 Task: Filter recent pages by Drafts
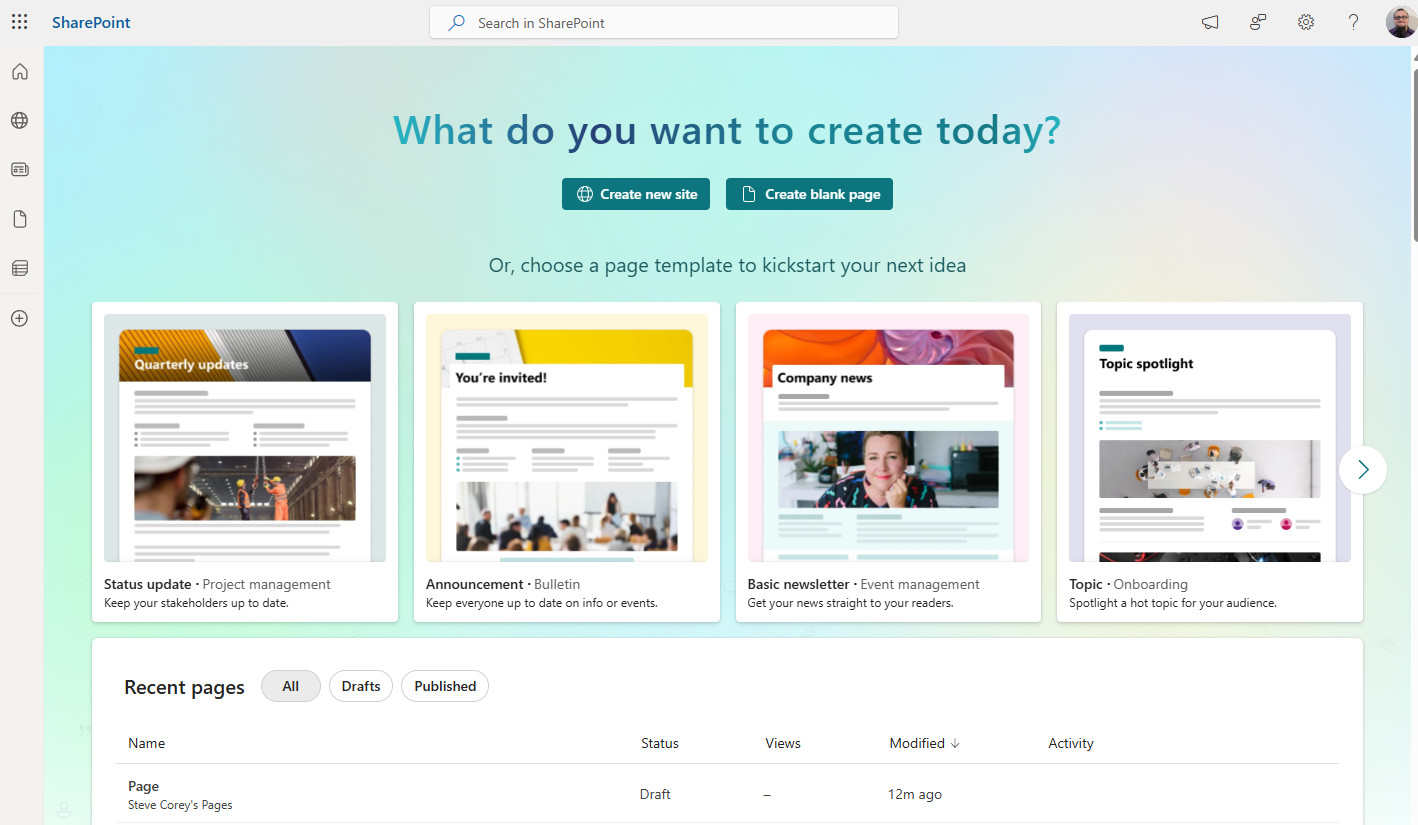(361, 686)
